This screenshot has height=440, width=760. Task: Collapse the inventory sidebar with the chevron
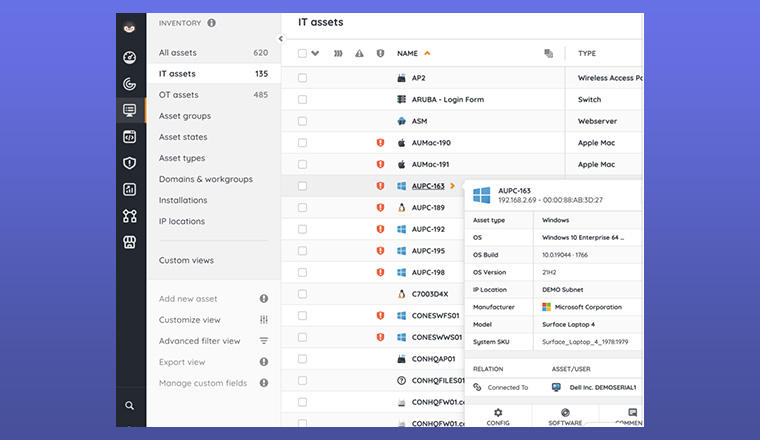tap(280, 39)
